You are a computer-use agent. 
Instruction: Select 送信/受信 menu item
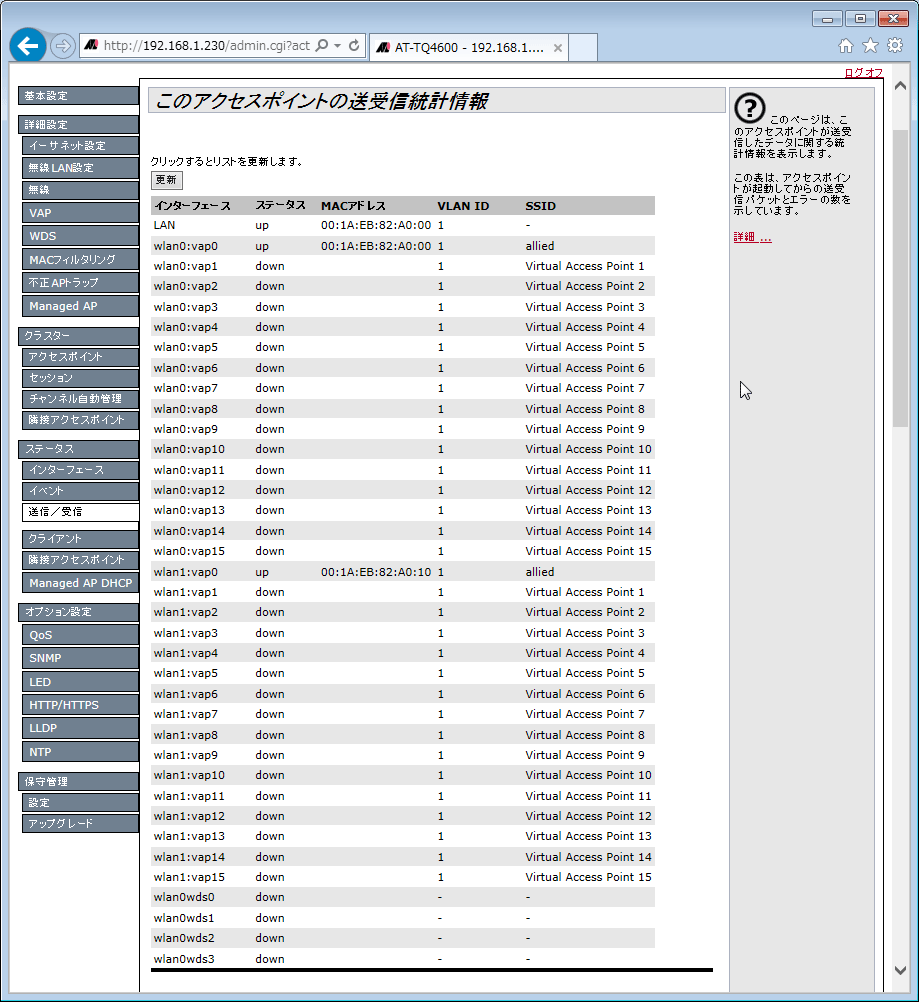click(x=80, y=512)
